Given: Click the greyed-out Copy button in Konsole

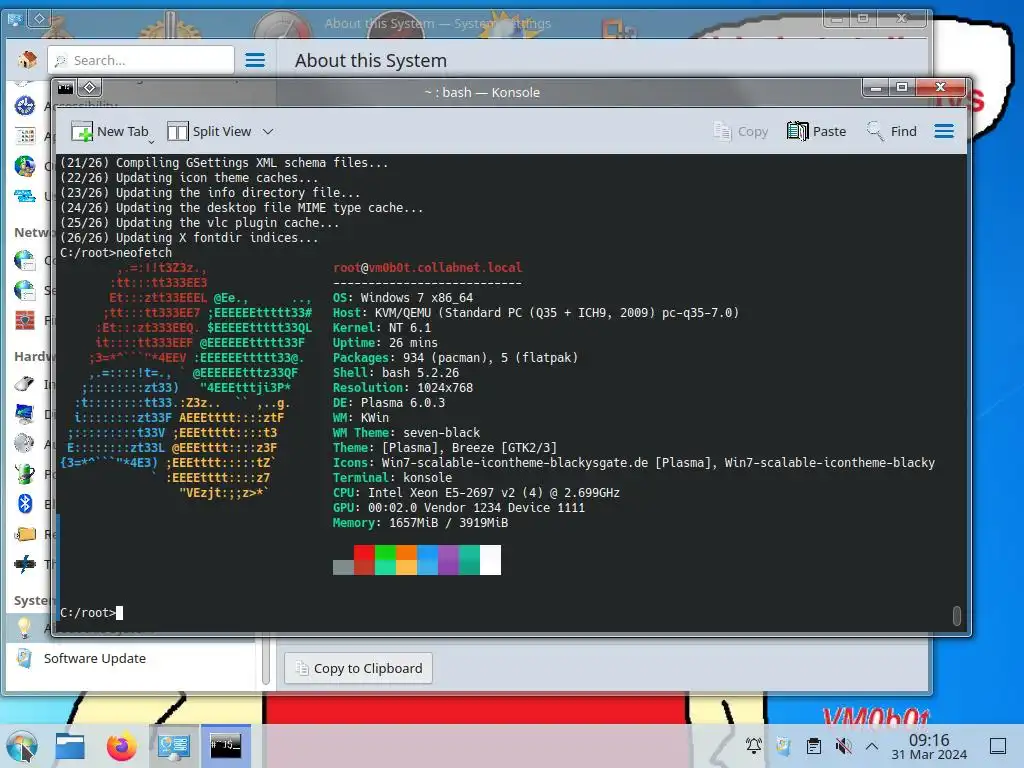Looking at the screenshot, I should pyautogui.click(x=741, y=131).
